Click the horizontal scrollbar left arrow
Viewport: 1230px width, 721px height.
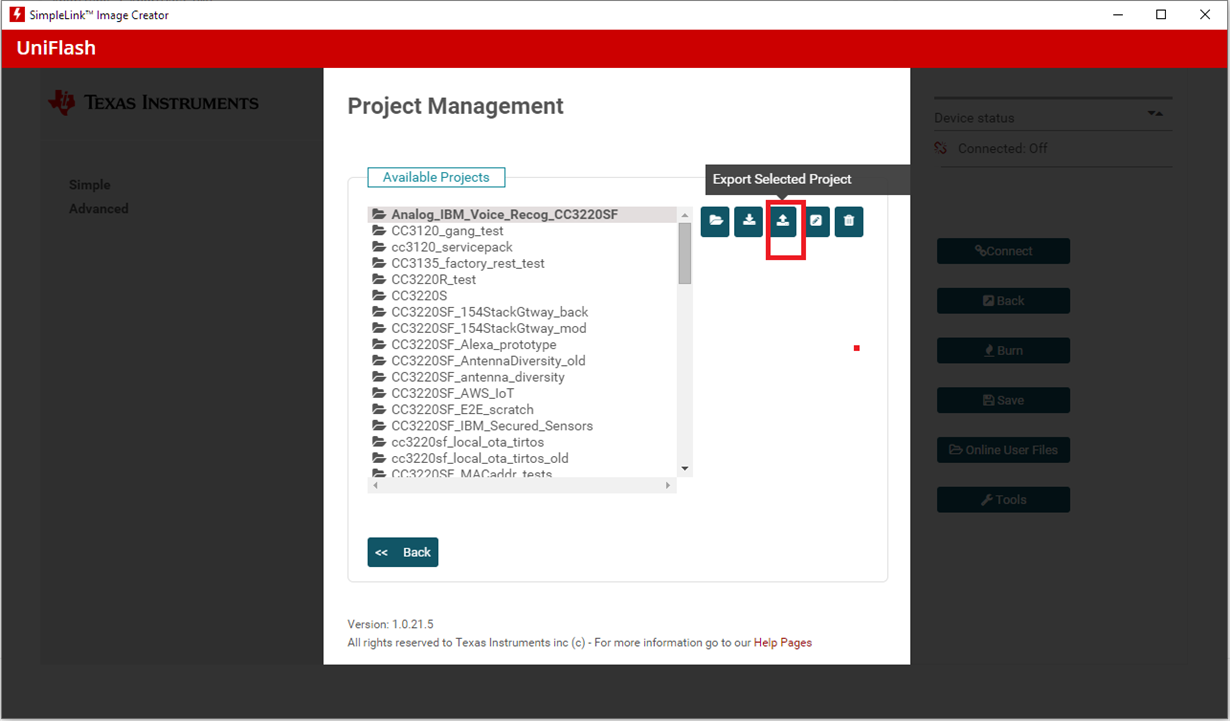pos(375,485)
